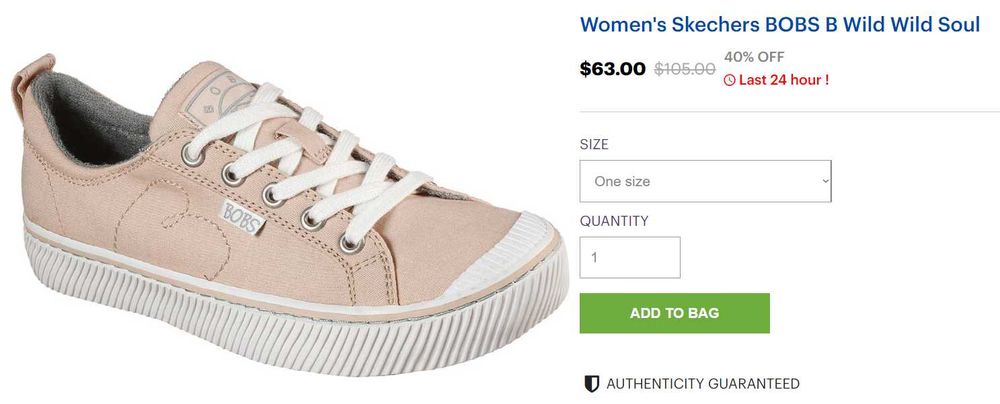Click the Last 24 hour notice
The height and width of the screenshot is (404, 1000).
(783, 80)
